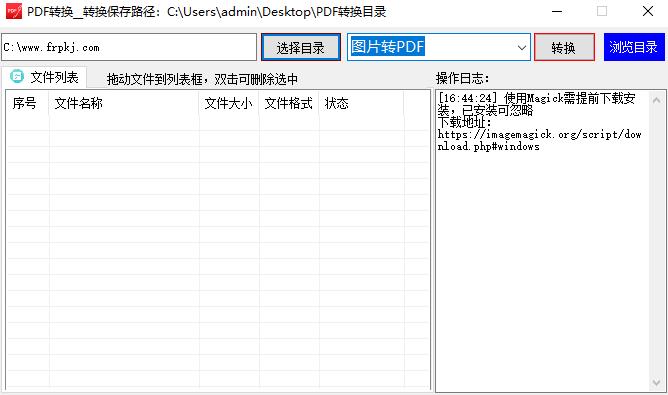Click the empty file list area
Viewport: 668px width, 395px height.
click(x=218, y=251)
